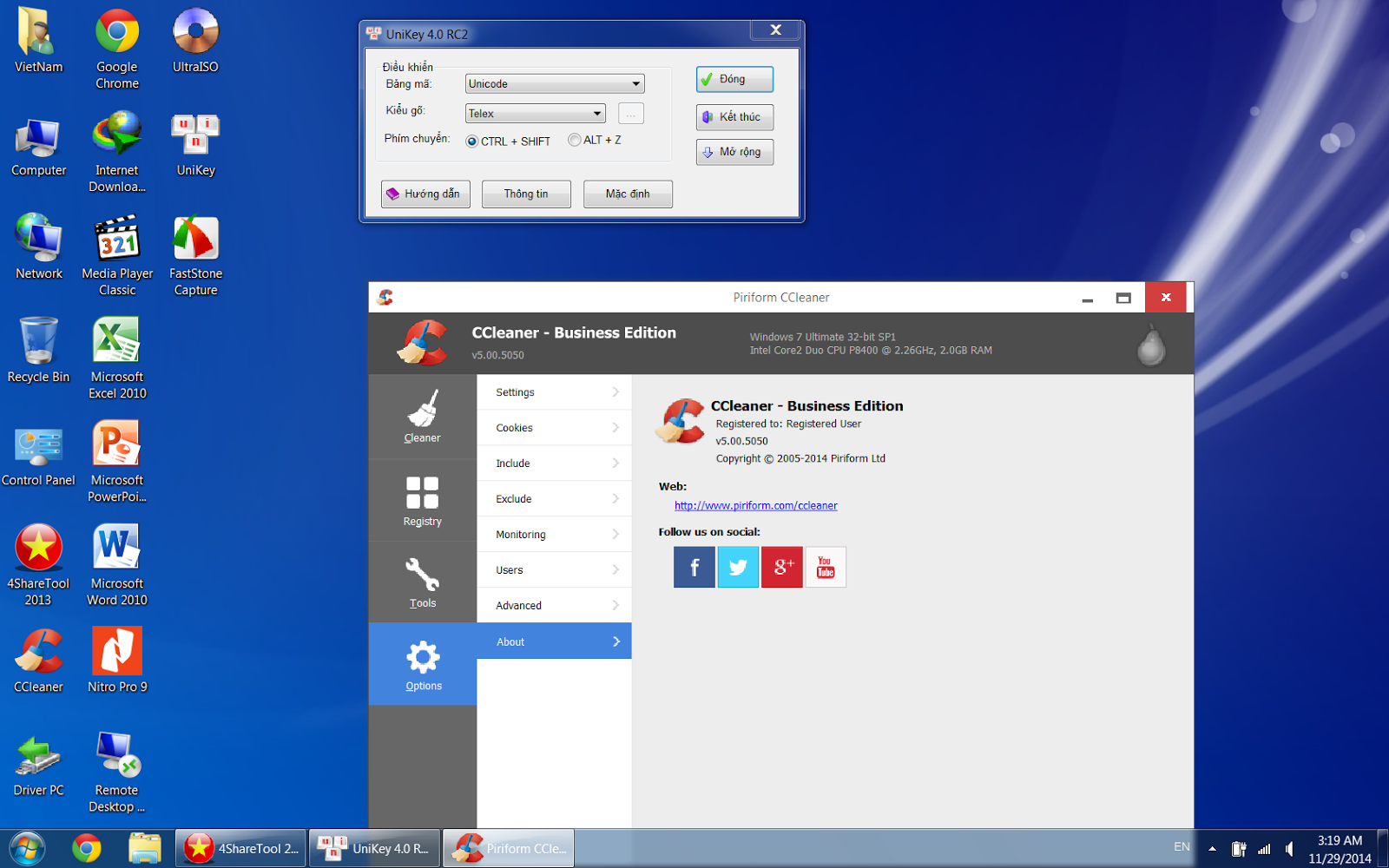
Task: Select the Recycle Bin desktop icon
Action: point(38,351)
